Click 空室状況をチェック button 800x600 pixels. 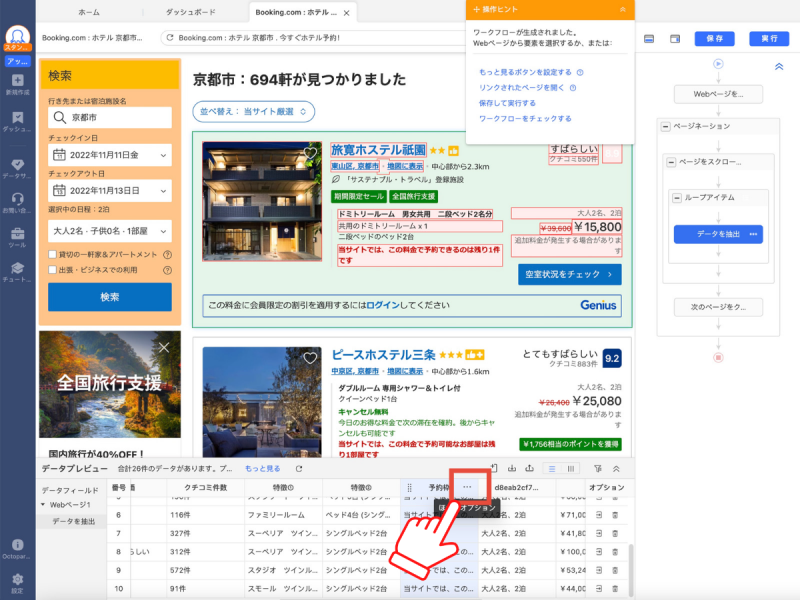pyautogui.click(x=570, y=274)
